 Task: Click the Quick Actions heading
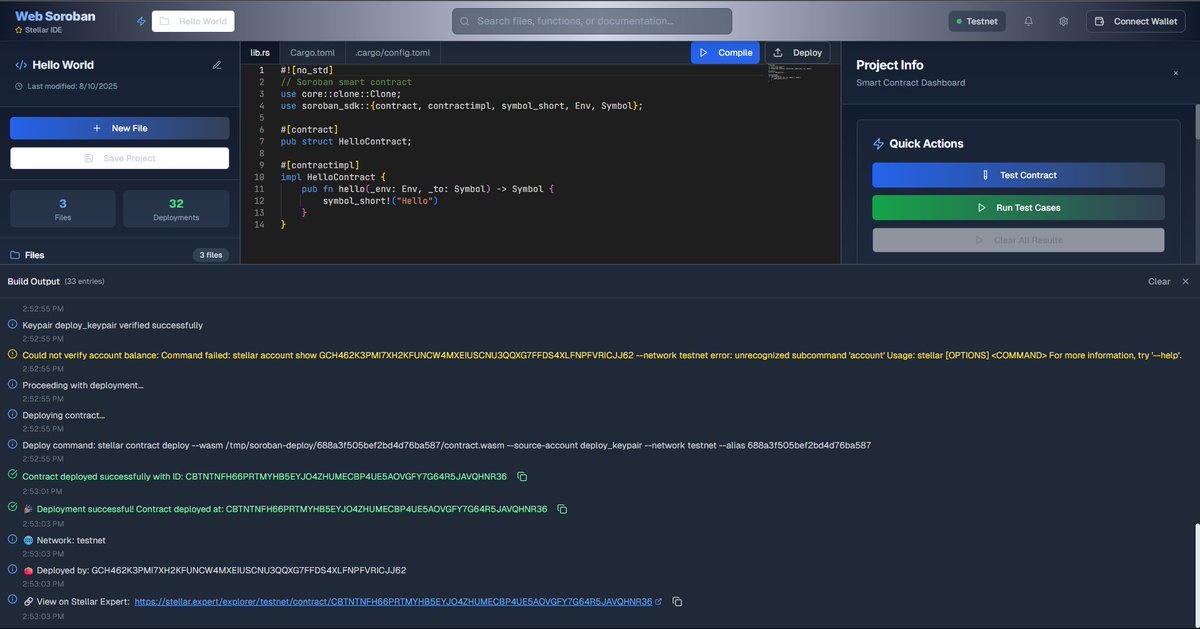point(926,143)
